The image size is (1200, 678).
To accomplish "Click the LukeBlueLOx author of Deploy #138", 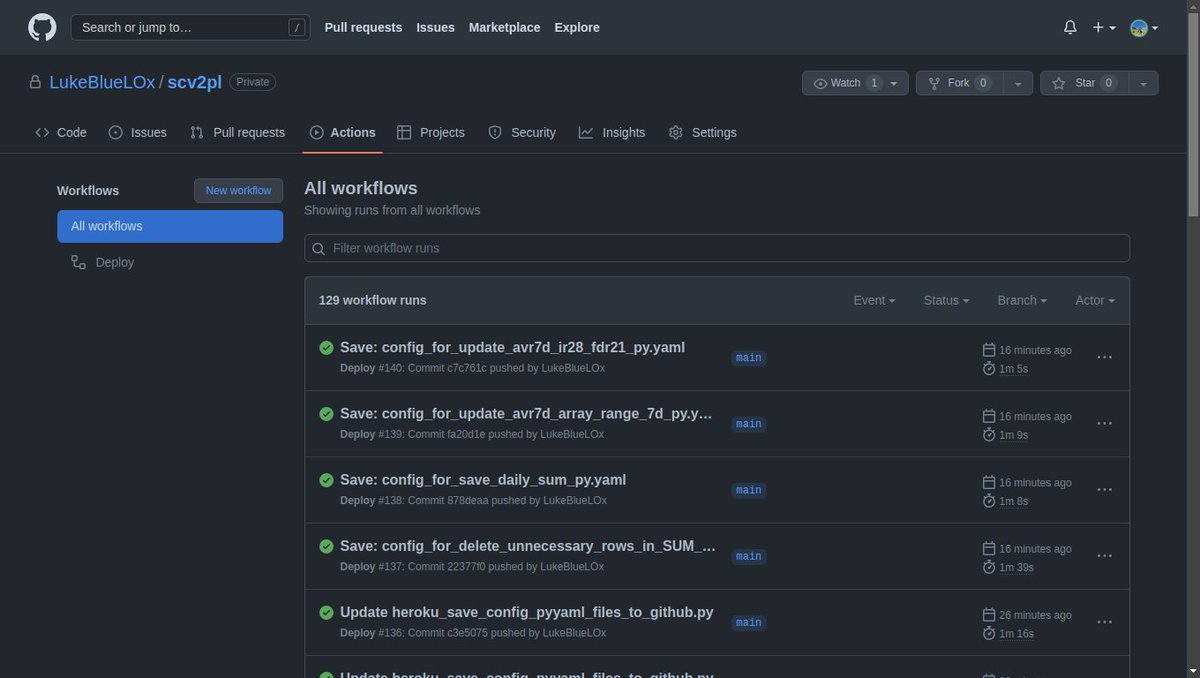I will (x=575, y=500).
